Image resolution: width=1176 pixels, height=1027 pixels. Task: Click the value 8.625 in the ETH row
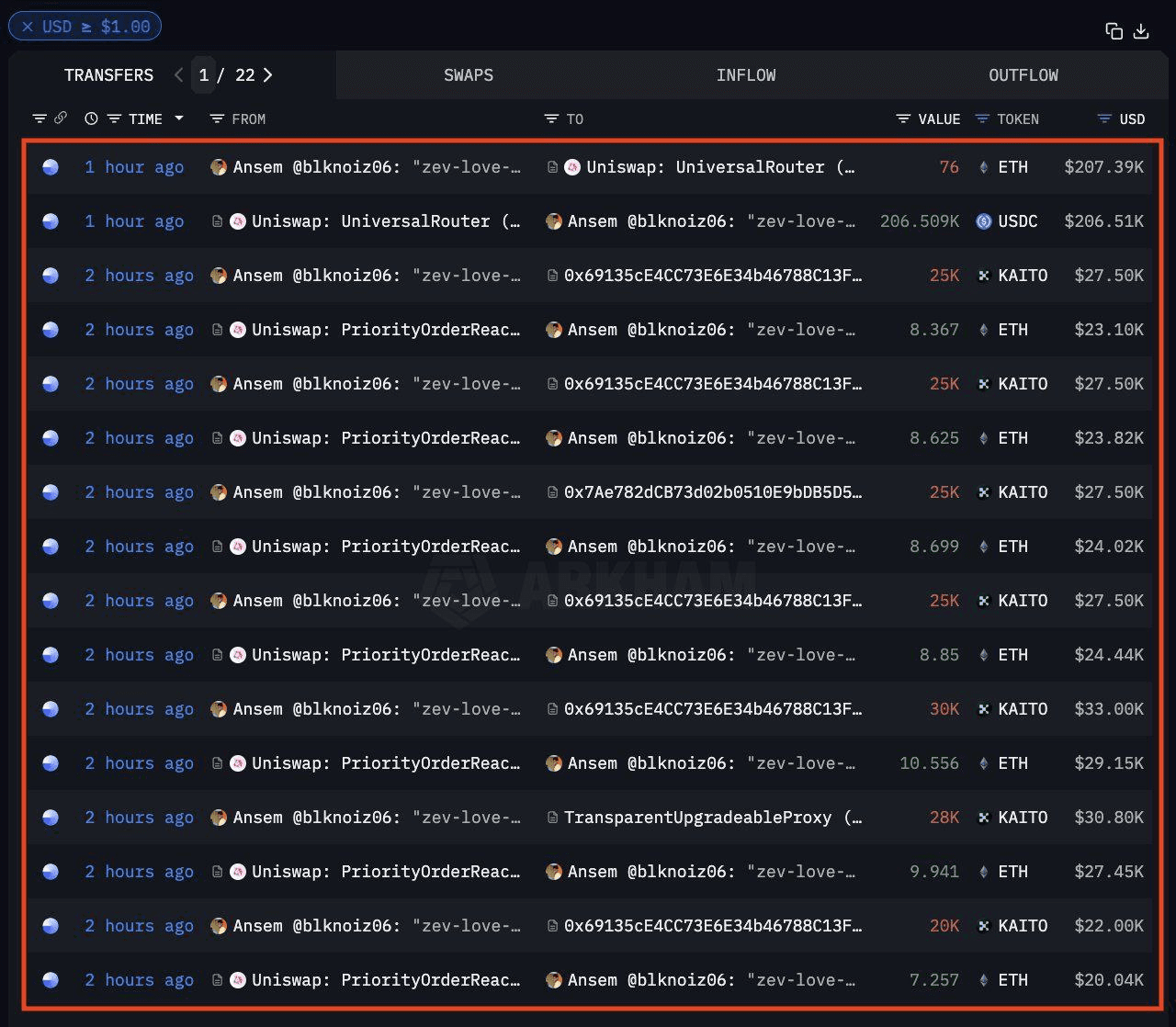[x=934, y=438]
